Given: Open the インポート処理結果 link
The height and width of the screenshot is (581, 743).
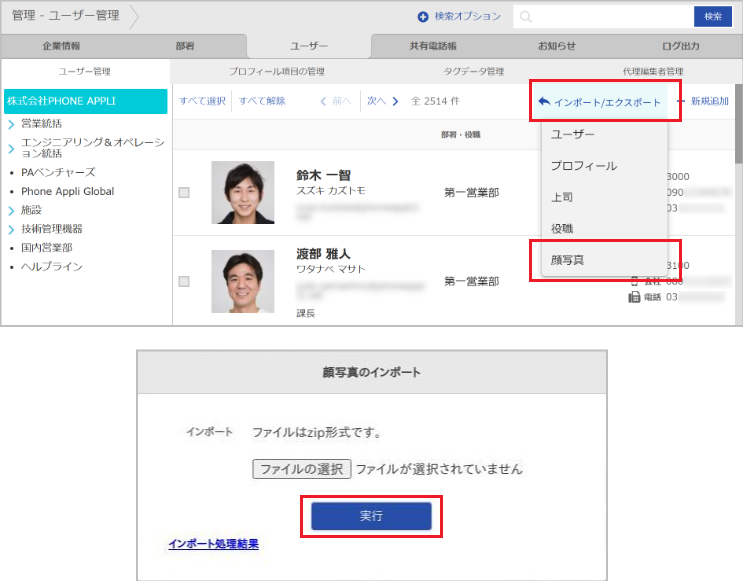Looking at the screenshot, I should click(x=213, y=544).
